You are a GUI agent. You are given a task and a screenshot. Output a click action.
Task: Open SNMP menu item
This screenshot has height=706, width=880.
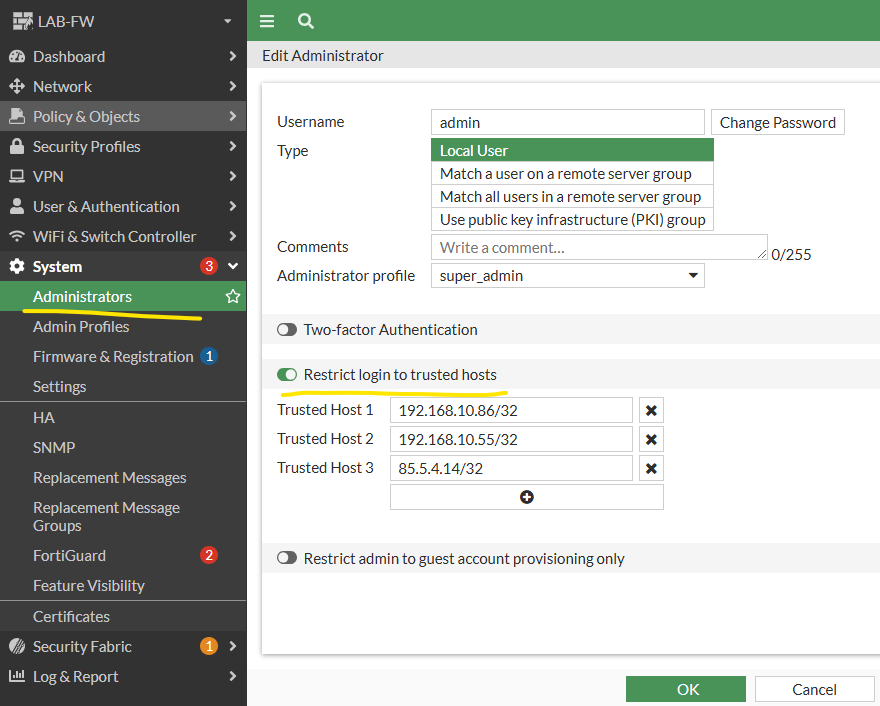click(54, 447)
